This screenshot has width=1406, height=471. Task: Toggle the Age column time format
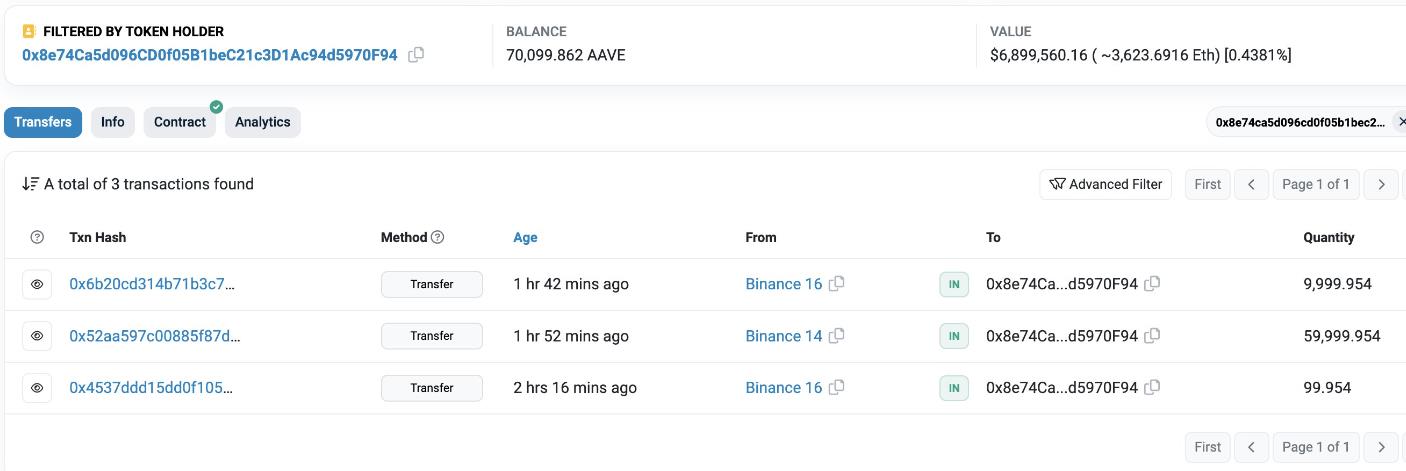click(525, 238)
